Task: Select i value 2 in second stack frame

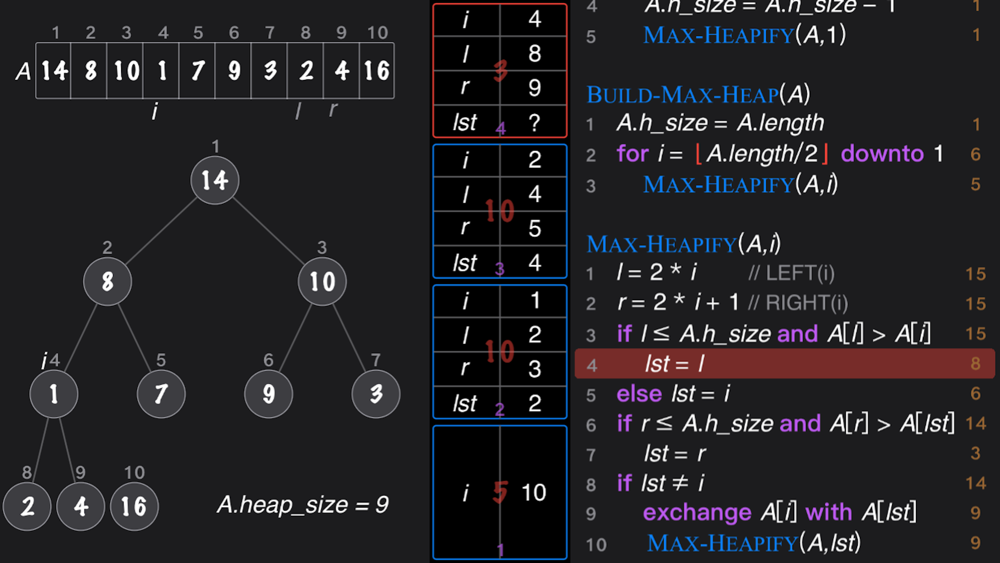Action: tap(534, 159)
